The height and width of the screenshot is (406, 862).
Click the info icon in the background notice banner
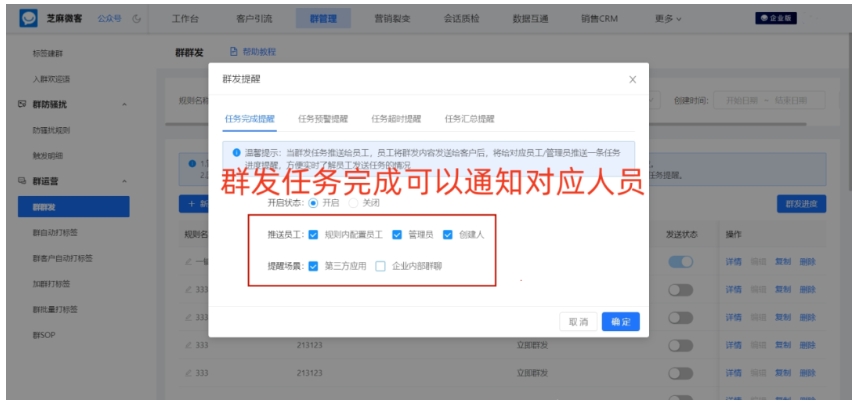[x=192, y=164]
